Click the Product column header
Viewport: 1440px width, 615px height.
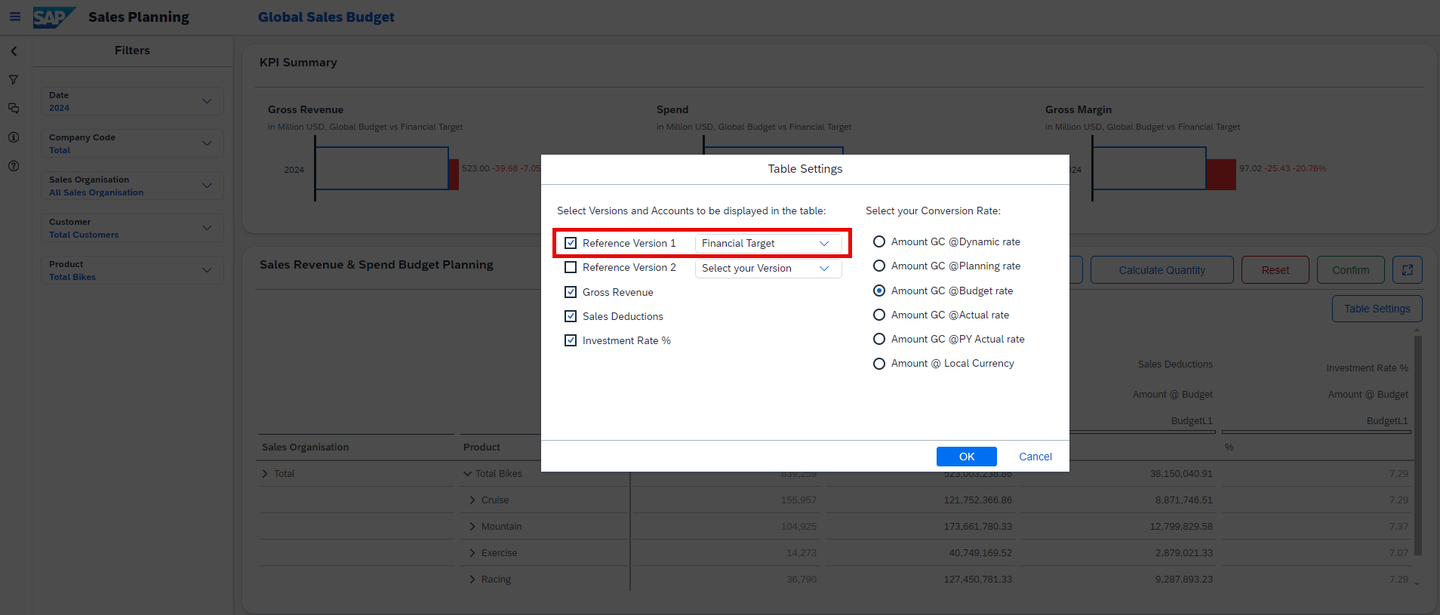pos(482,447)
